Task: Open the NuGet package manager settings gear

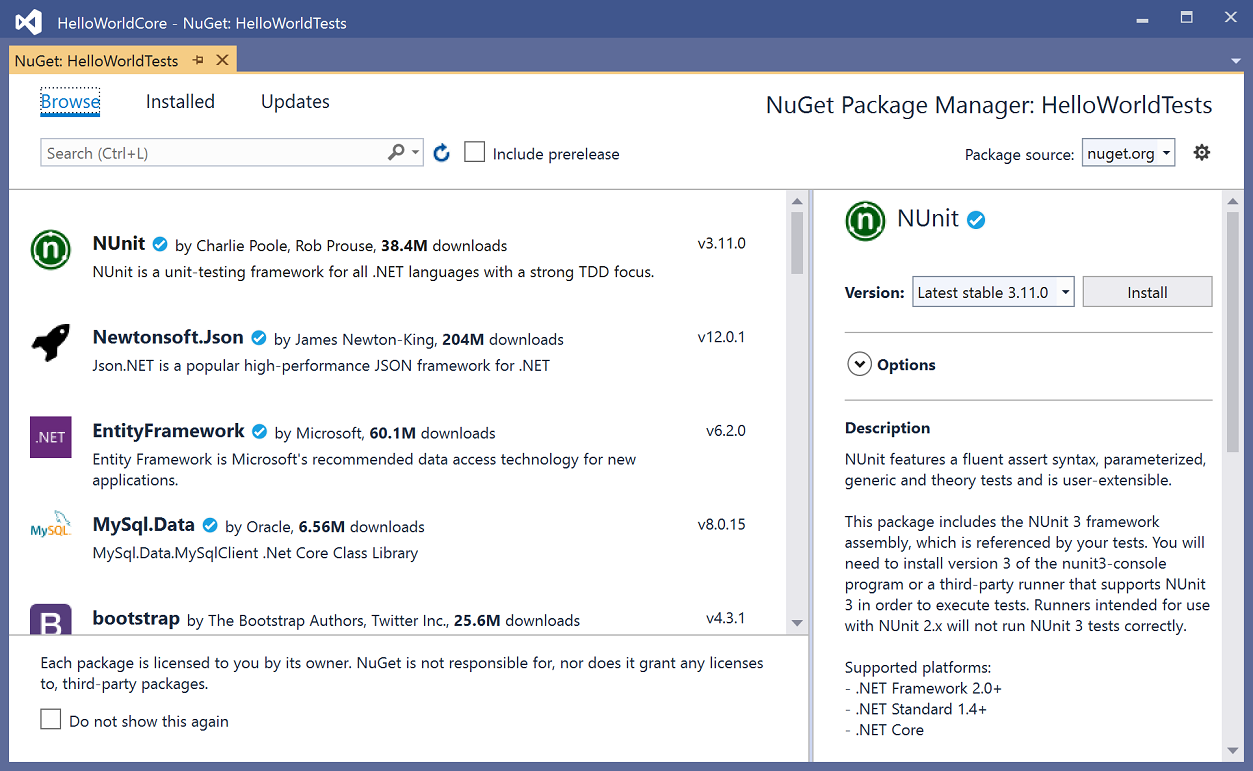Action: click(x=1201, y=152)
